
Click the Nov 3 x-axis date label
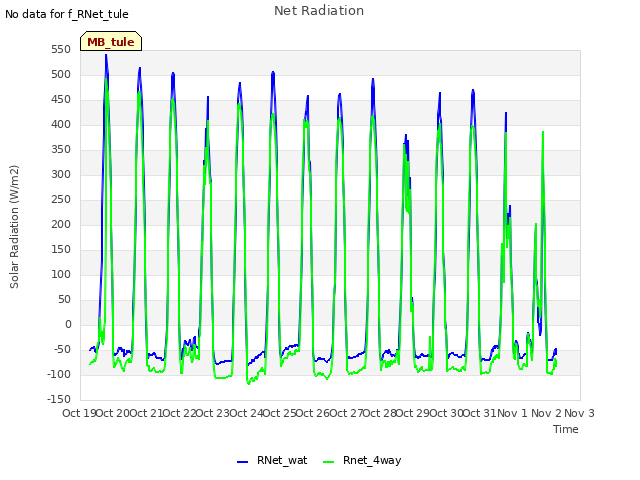coord(580,413)
